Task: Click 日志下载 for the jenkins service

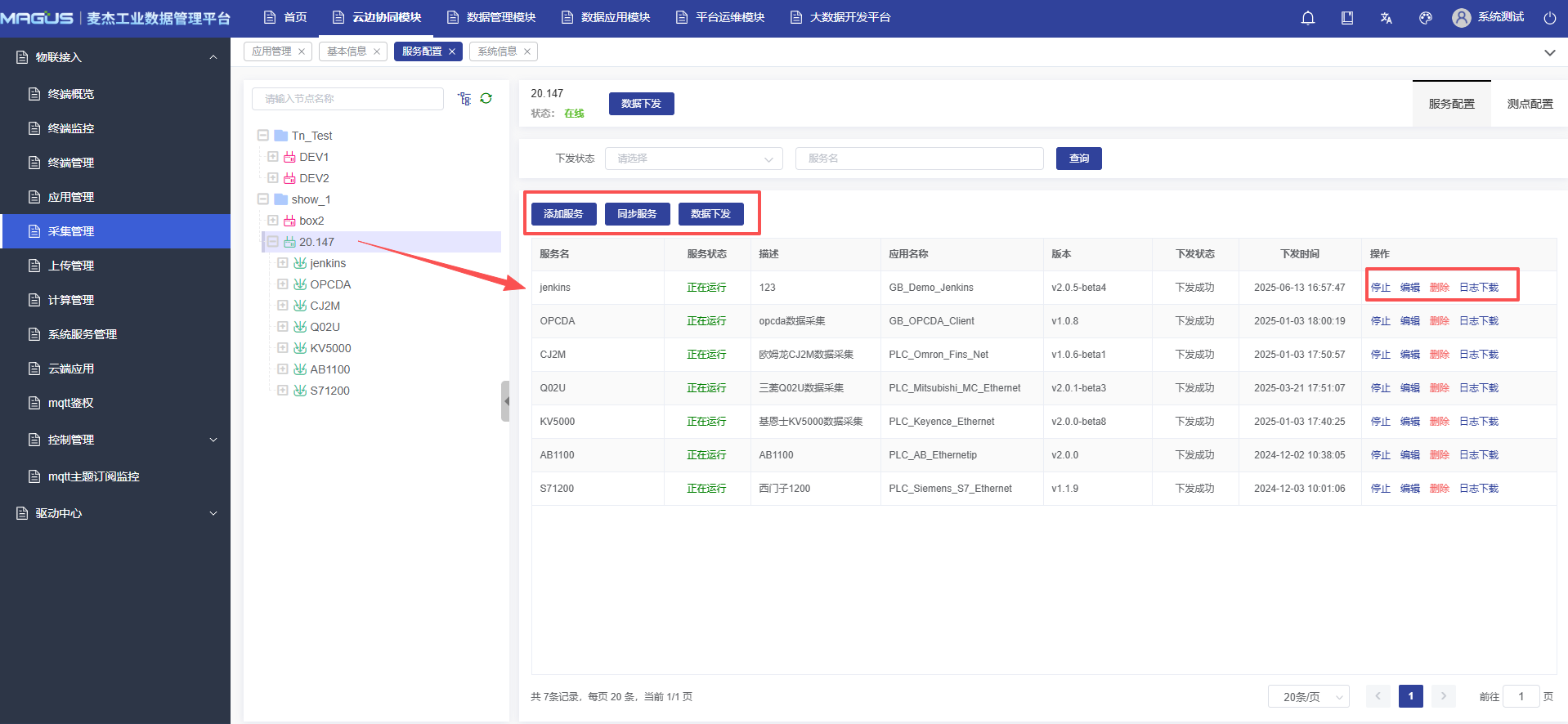Action: click(1479, 288)
